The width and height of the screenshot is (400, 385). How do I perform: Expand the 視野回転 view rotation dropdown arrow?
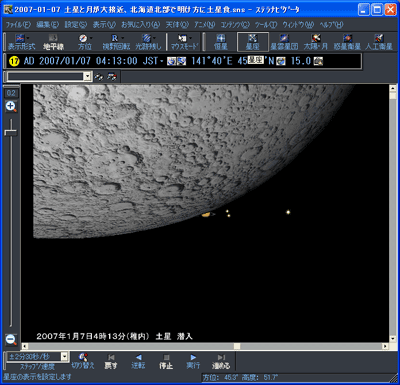tap(123, 38)
